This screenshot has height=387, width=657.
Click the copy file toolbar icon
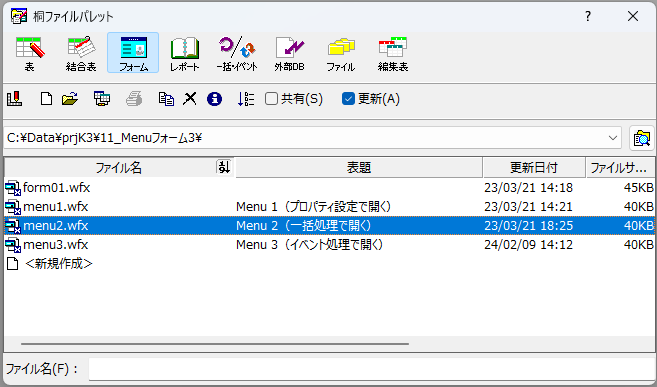166,99
